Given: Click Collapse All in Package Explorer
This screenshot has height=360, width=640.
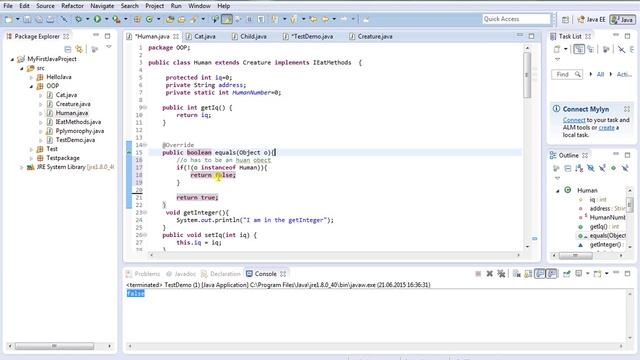Looking at the screenshot, I should [x=68, y=49].
